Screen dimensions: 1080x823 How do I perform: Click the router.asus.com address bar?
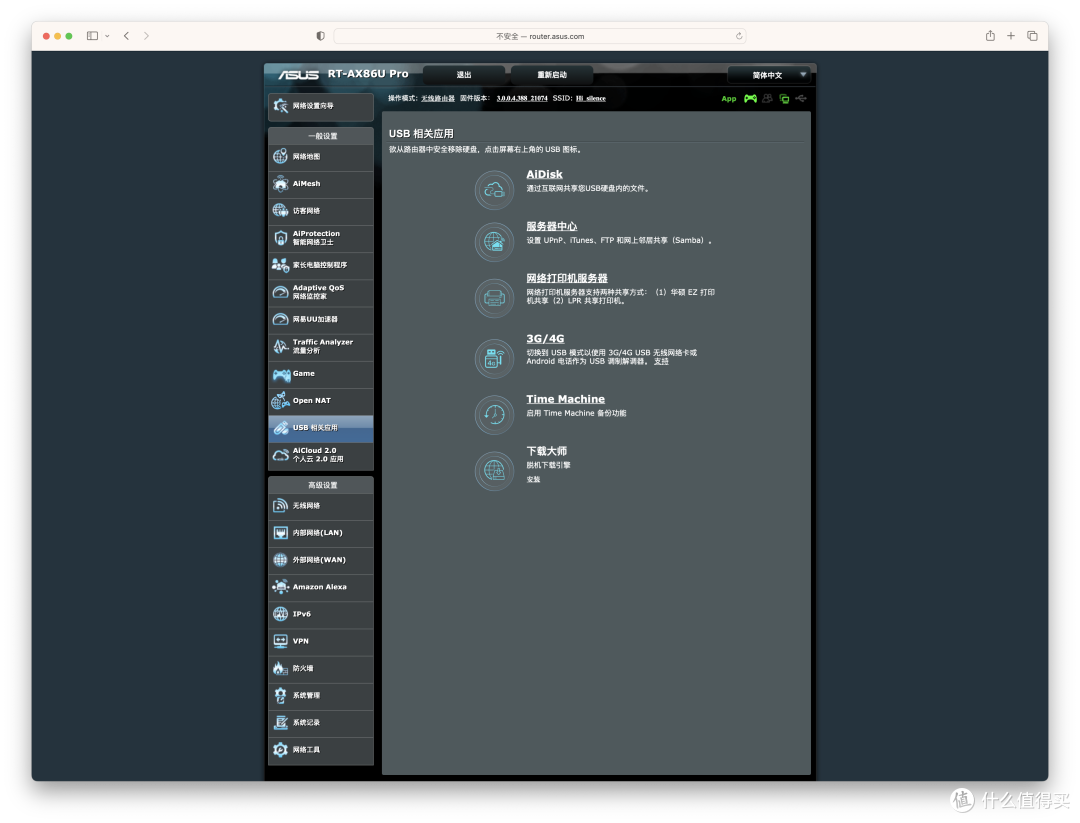(540, 36)
